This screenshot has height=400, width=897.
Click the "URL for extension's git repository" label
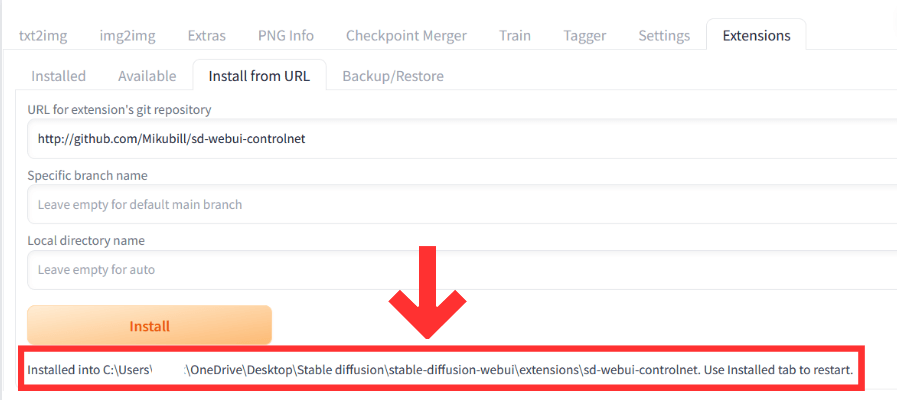point(120,109)
